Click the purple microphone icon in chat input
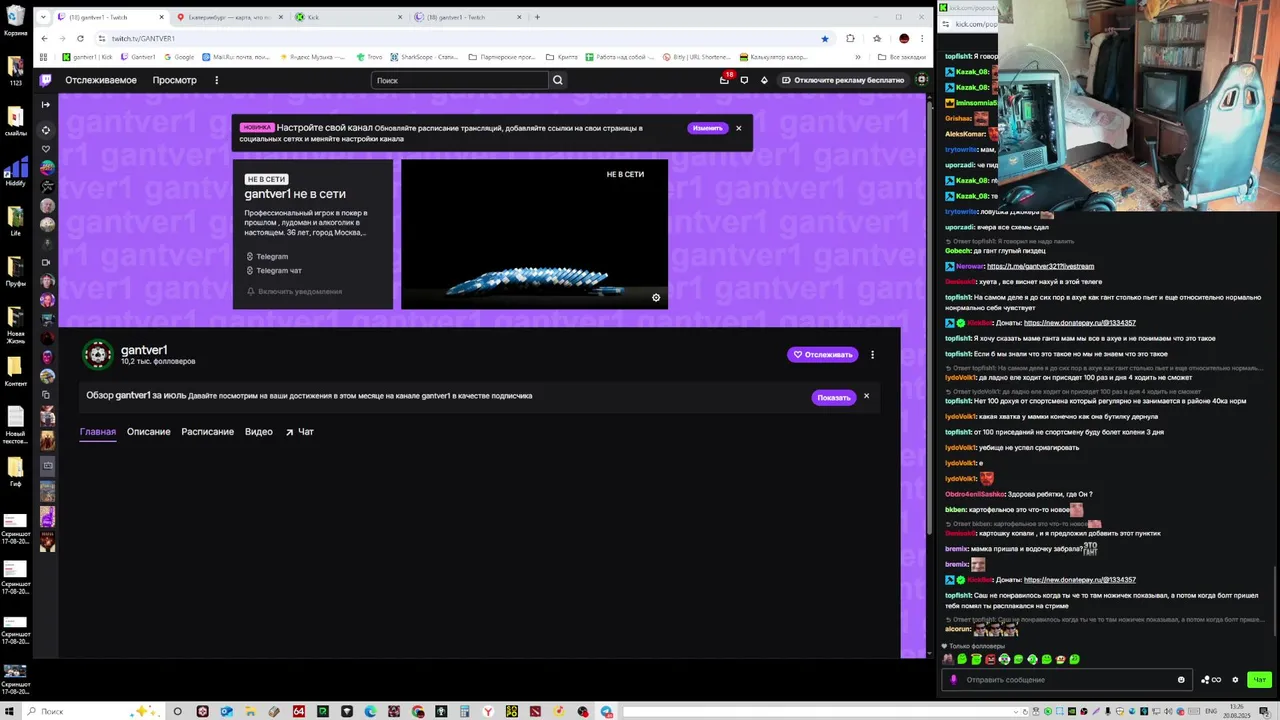The width and height of the screenshot is (1280, 720). (x=953, y=680)
